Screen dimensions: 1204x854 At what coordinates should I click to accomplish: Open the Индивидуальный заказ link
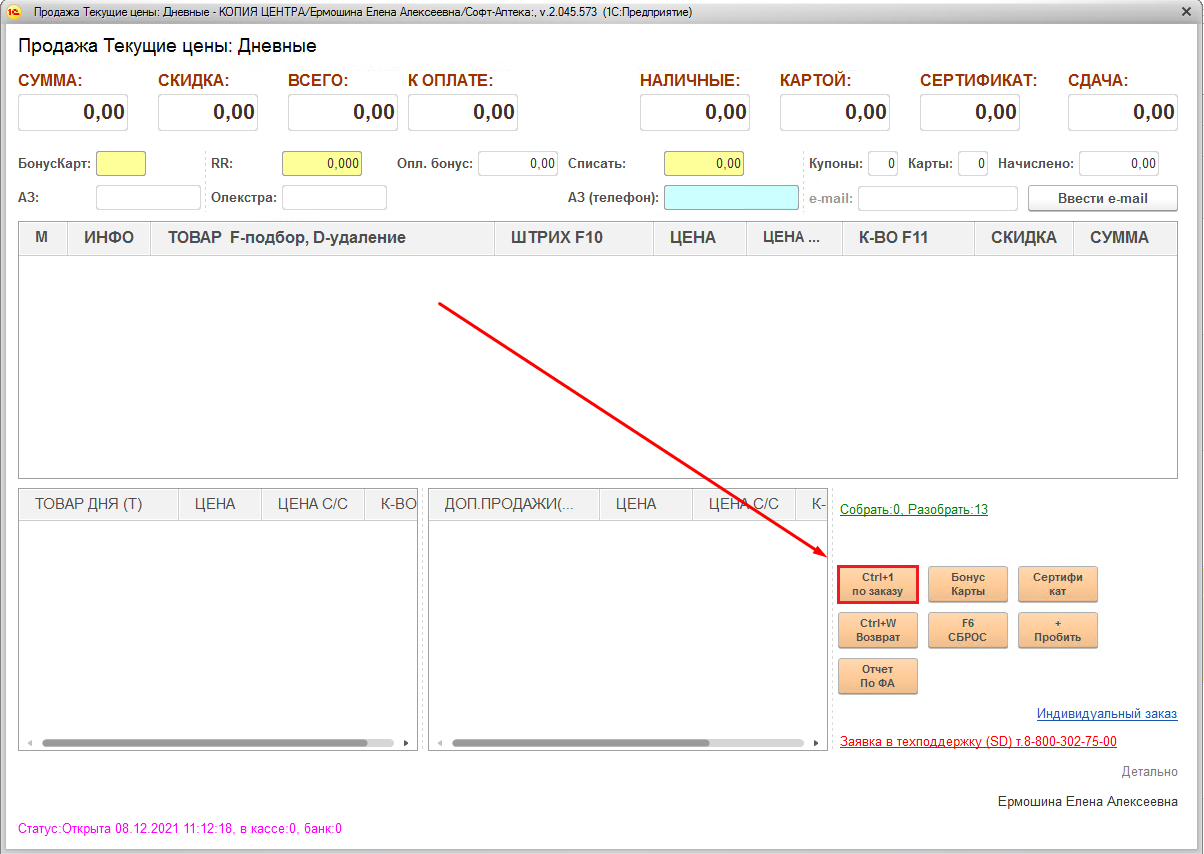1106,714
